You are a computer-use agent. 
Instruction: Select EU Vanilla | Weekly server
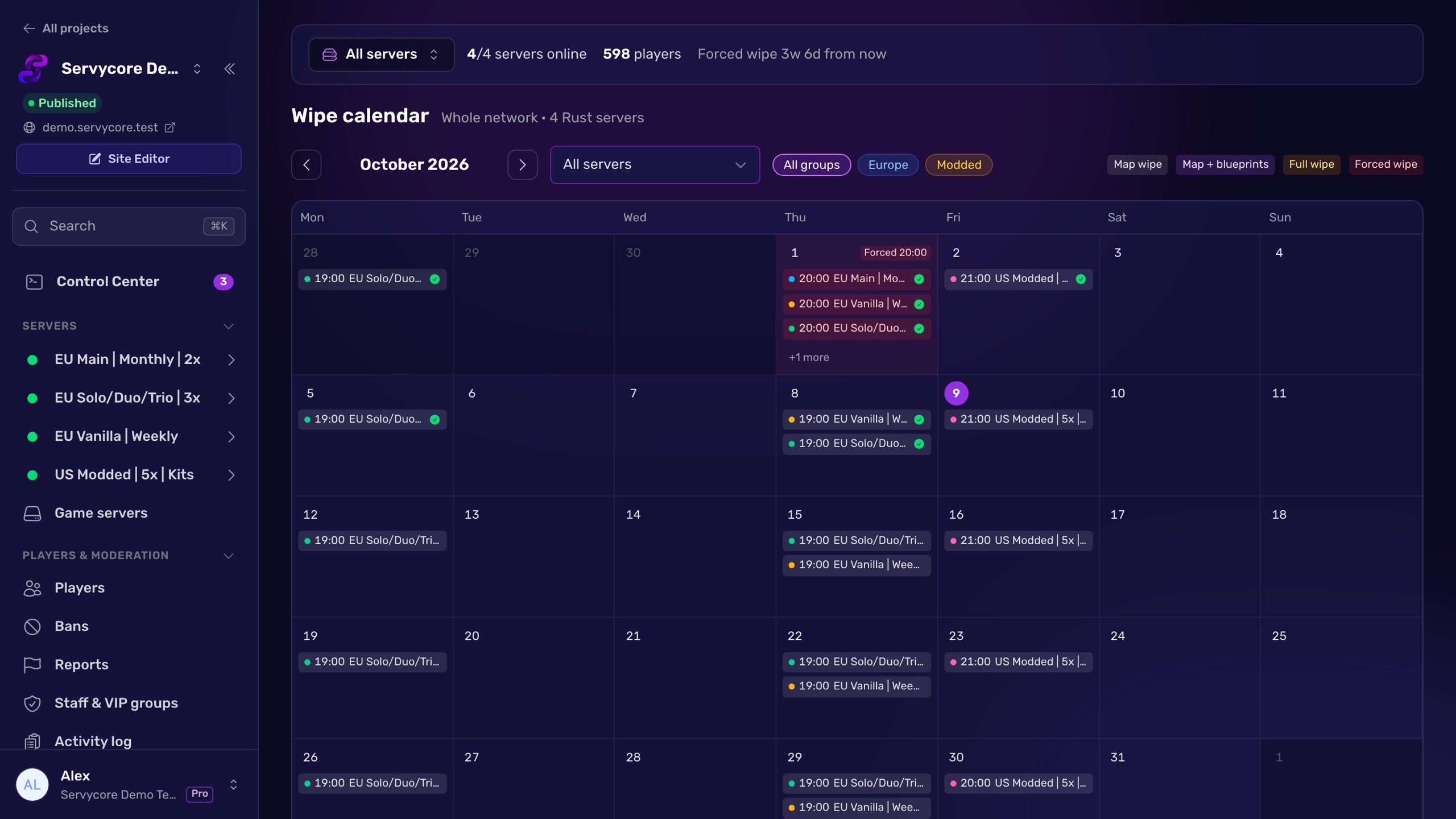point(129,437)
